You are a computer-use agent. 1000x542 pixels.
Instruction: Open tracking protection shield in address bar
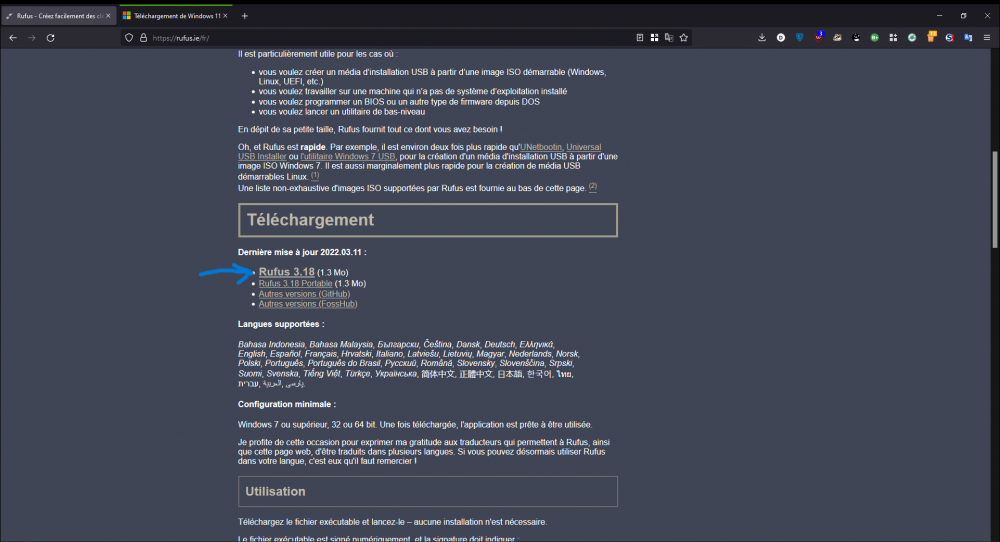[x=129, y=38]
